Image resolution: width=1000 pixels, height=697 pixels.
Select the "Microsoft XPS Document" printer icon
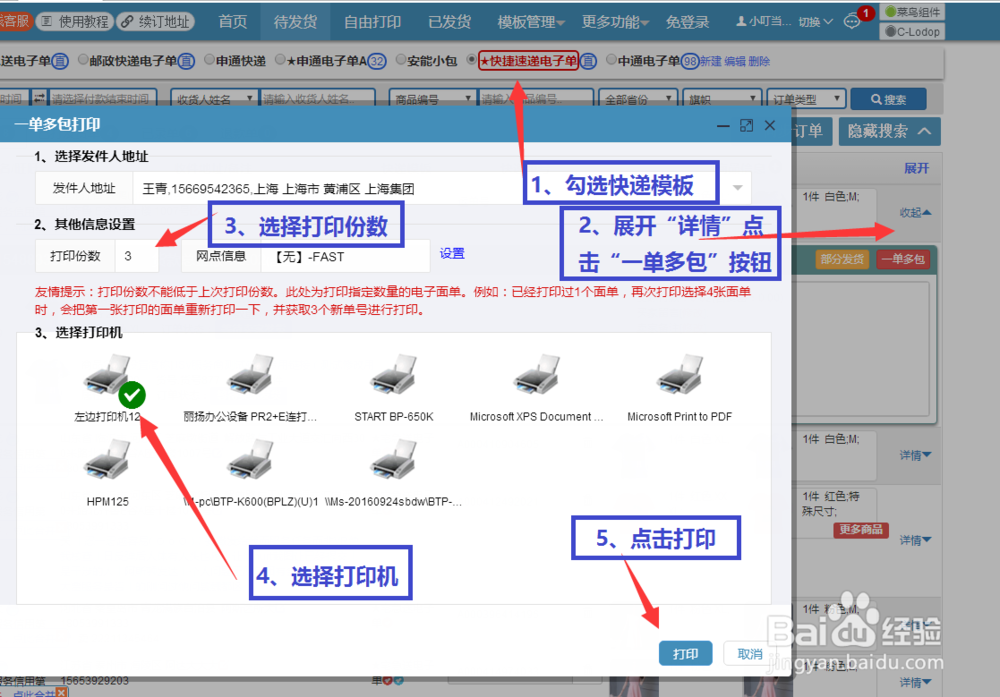click(x=535, y=375)
